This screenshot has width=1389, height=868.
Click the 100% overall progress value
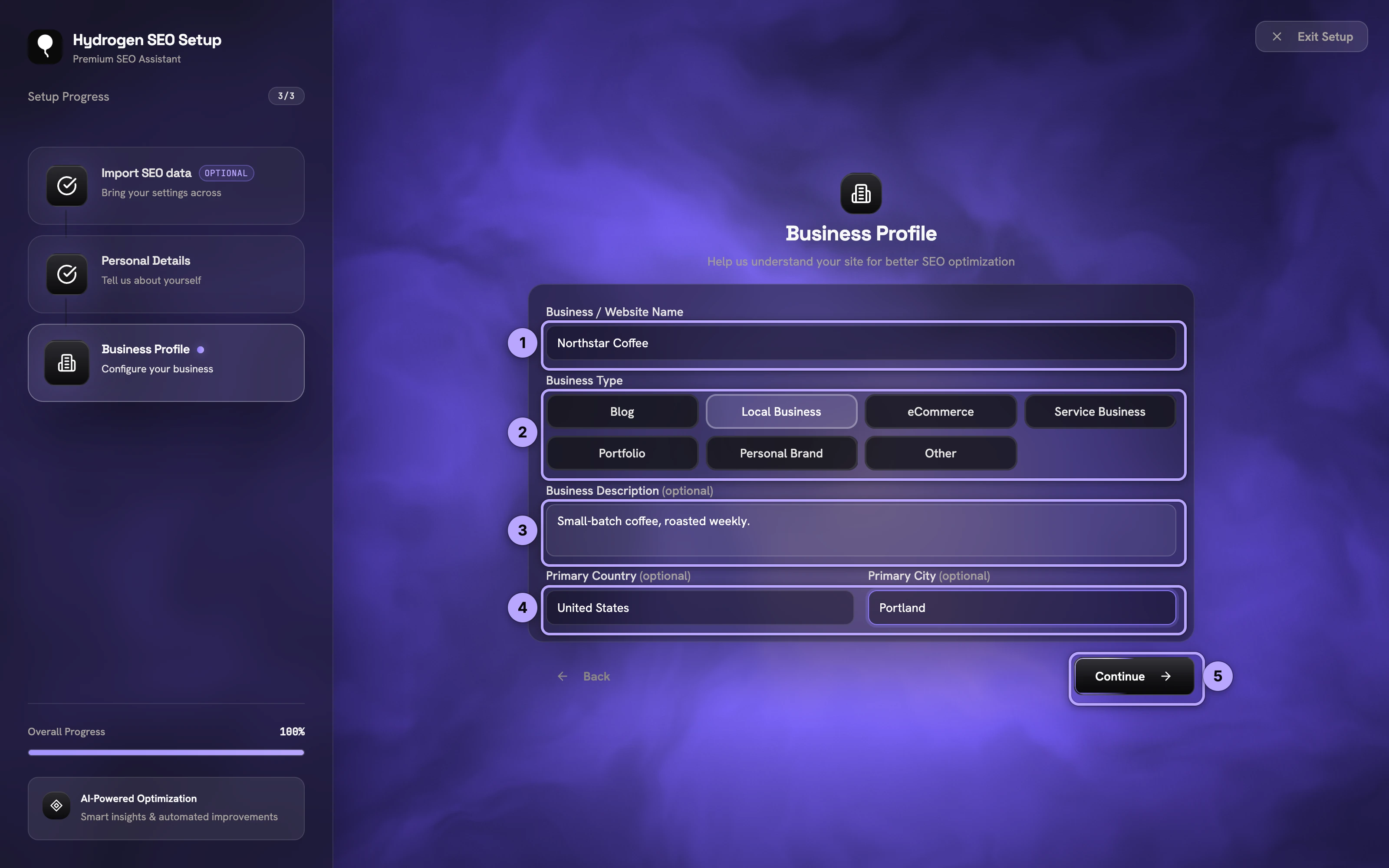pos(292,731)
